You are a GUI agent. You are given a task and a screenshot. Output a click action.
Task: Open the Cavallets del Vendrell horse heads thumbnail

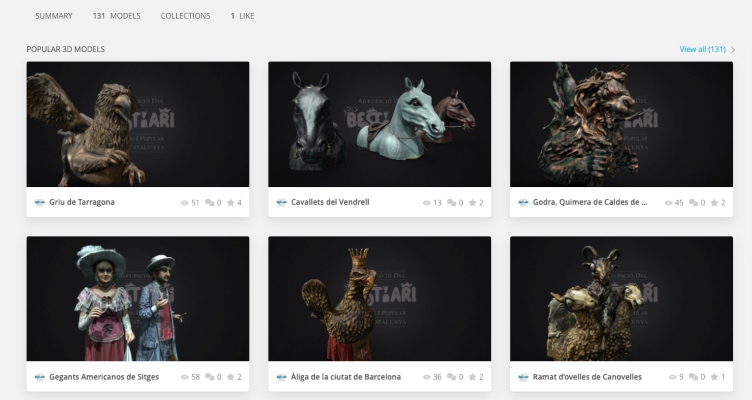tap(379, 124)
